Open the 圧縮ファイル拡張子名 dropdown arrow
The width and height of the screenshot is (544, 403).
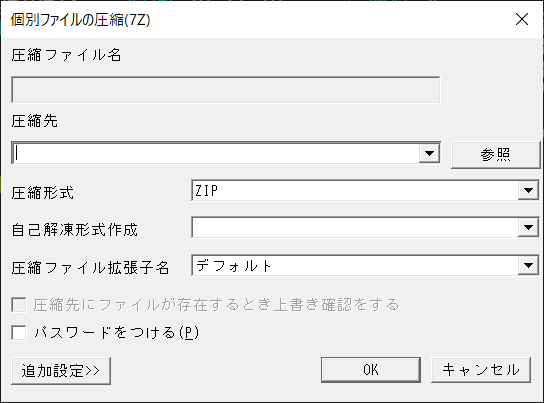point(528,266)
